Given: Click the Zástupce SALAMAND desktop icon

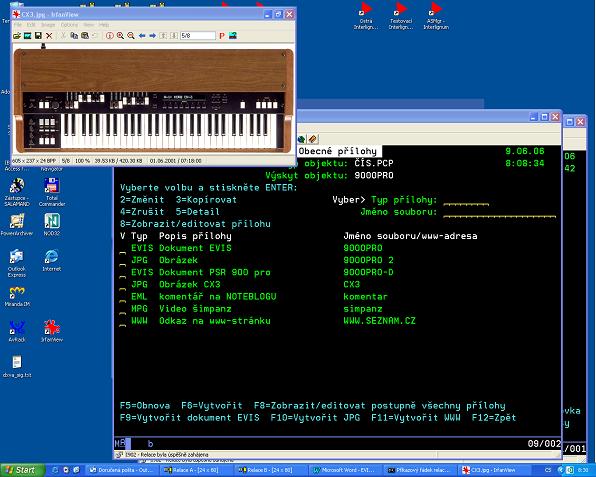Looking at the screenshot, I should [17, 192].
